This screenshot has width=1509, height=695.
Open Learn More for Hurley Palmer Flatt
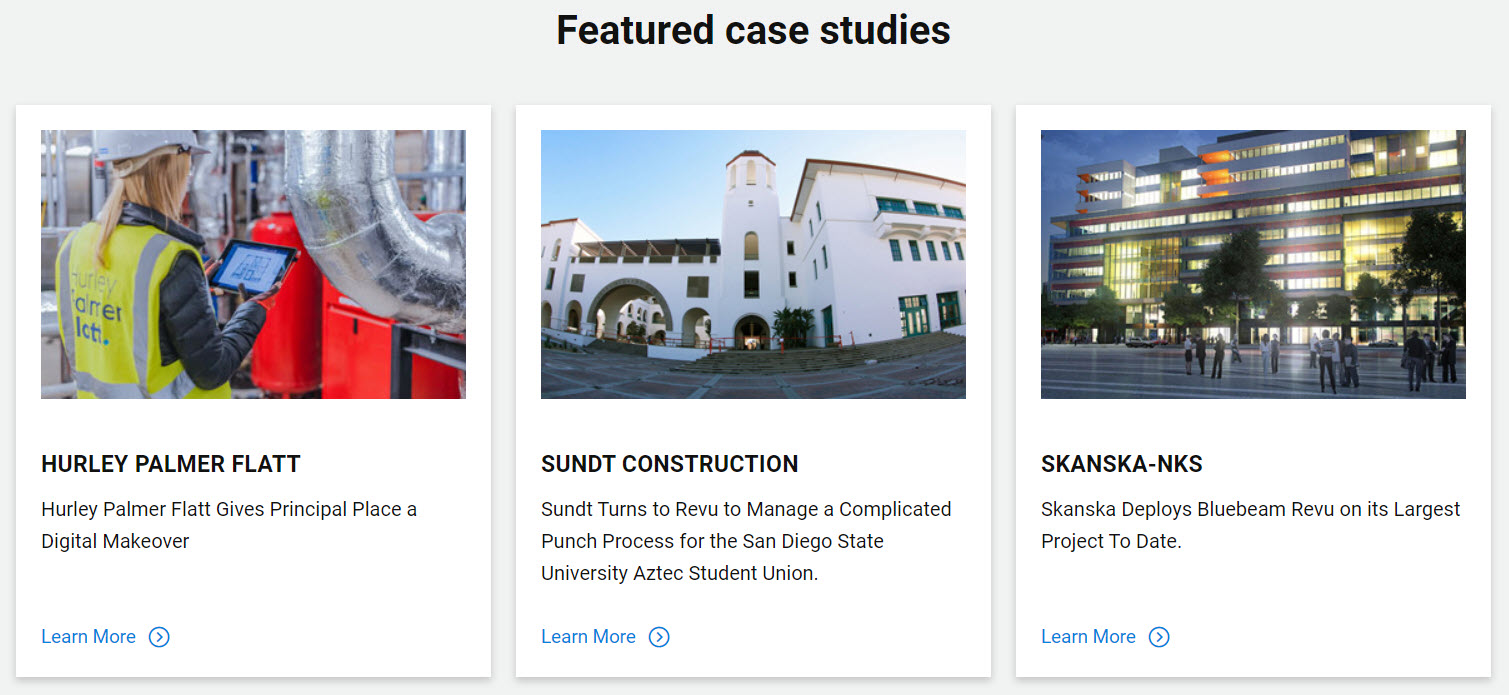pyautogui.click(x=88, y=637)
